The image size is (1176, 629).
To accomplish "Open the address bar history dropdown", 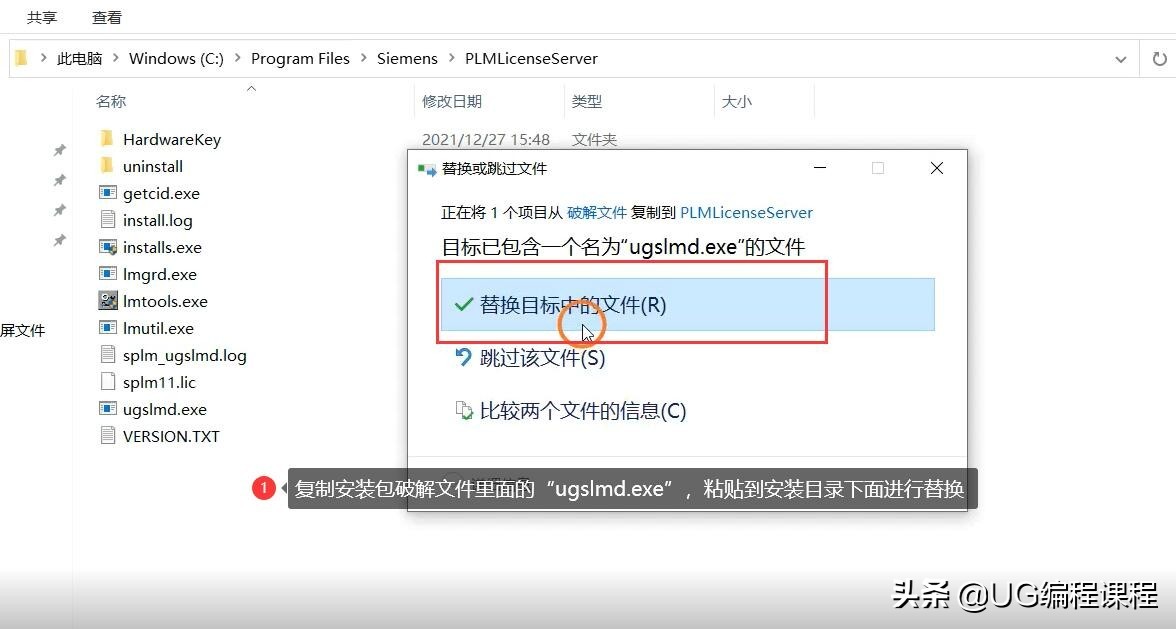I will (x=1122, y=58).
